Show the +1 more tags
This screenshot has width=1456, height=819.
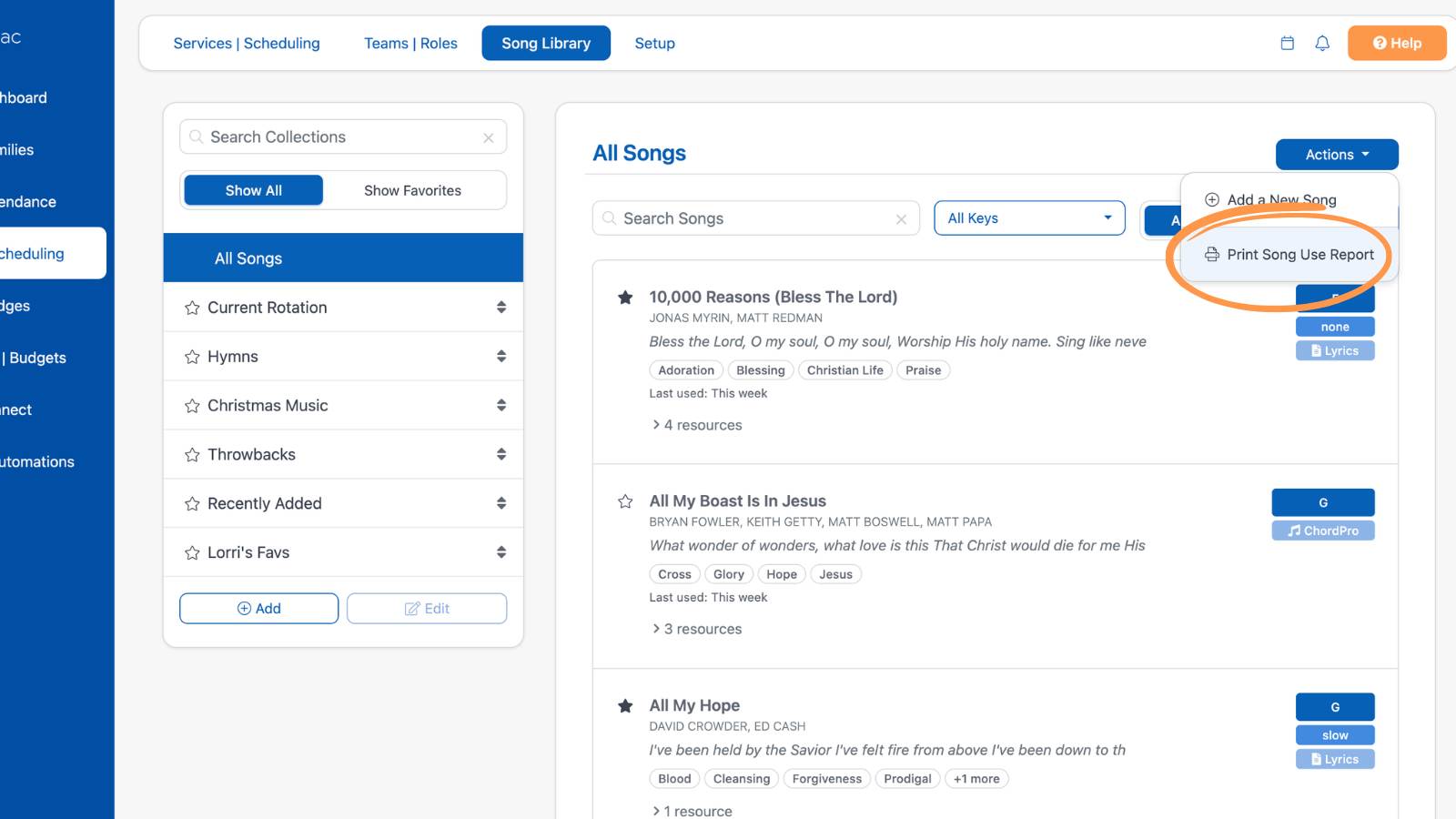pyautogui.click(x=976, y=779)
